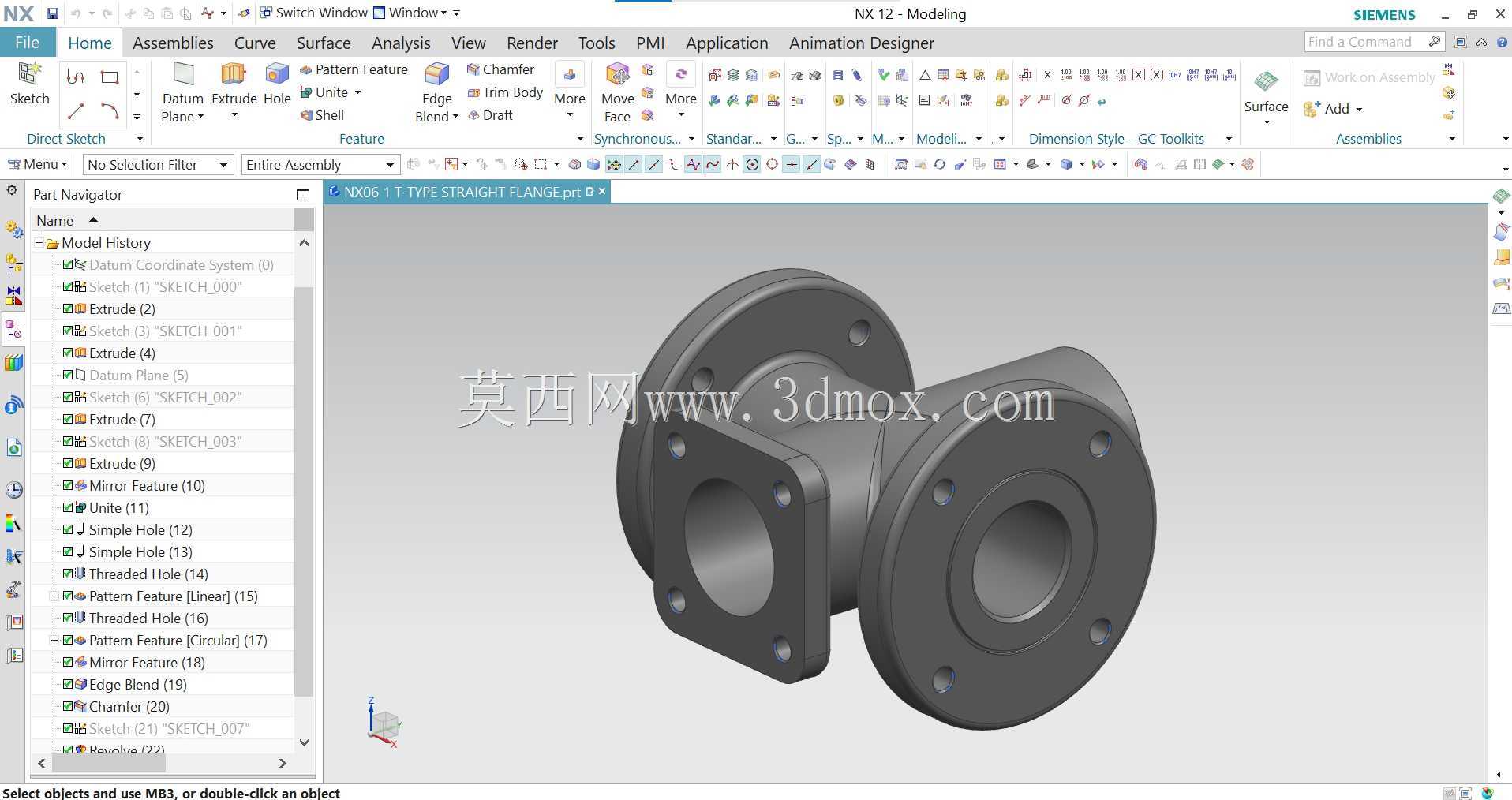Image resolution: width=1512 pixels, height=800 pixels.
Task: Click the Datum Plane icon
Action: tap(183, 75)
